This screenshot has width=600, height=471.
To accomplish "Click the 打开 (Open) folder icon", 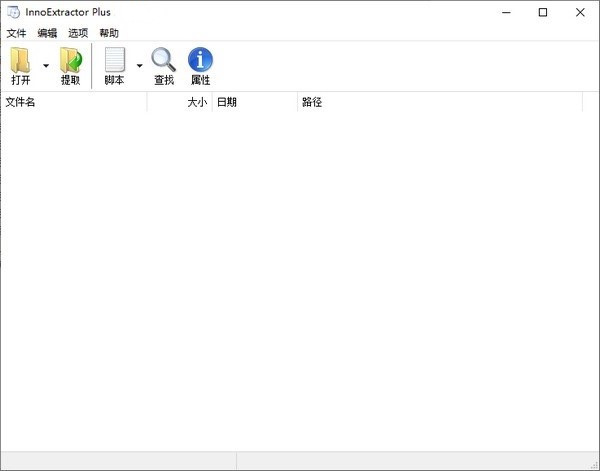I will tap(20, 60).
